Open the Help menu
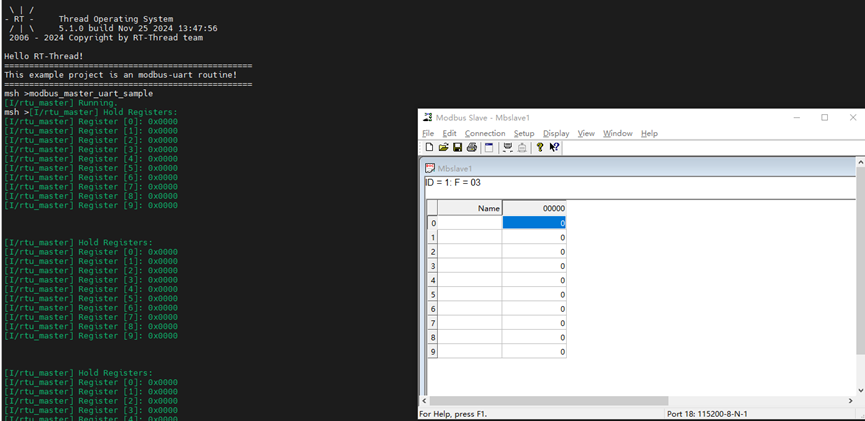The image size is (865, 421). coord(649,134)
